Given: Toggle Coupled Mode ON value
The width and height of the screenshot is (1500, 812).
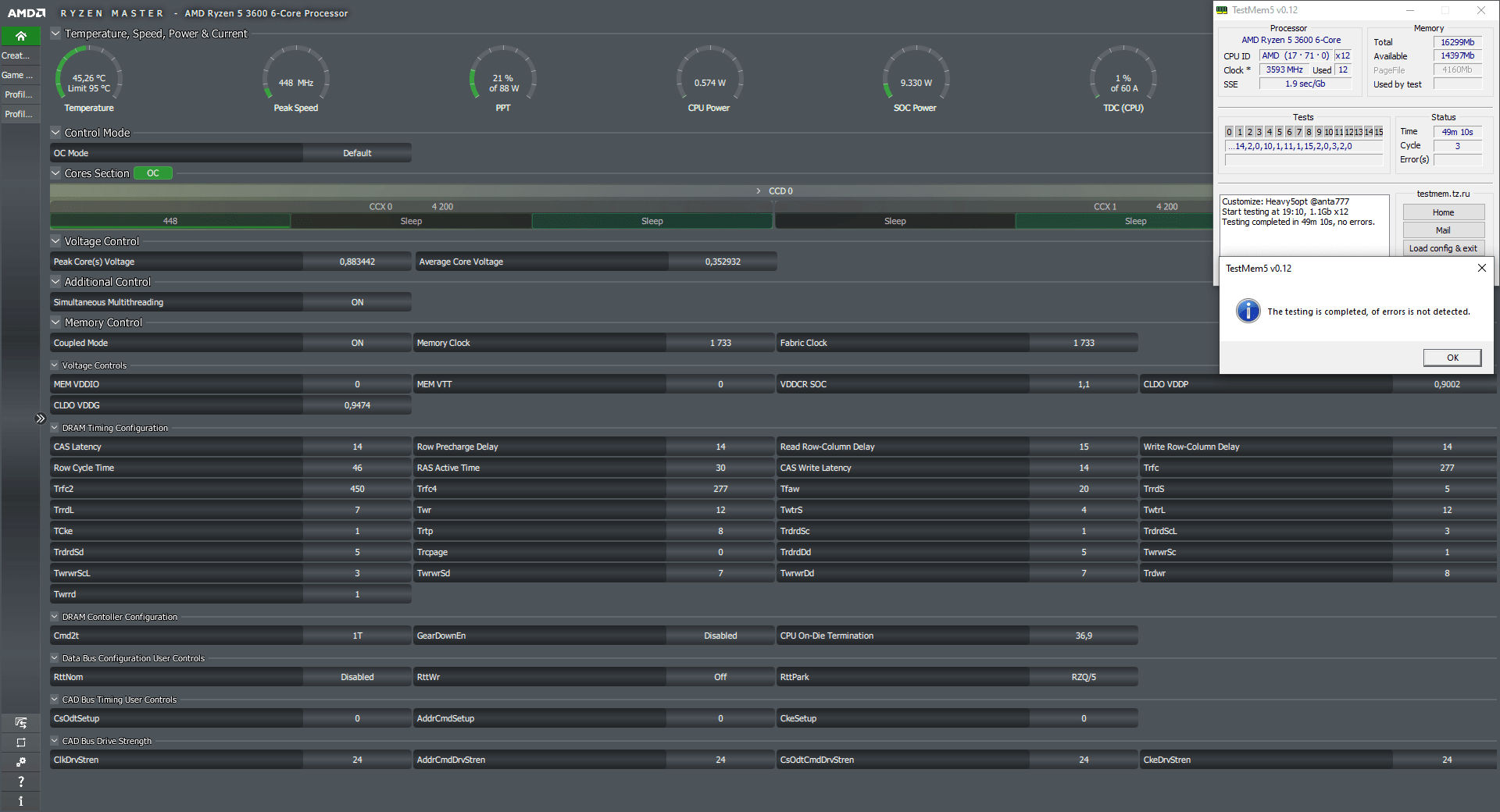Looking at the screenshot, I should [x=357, y=343].
